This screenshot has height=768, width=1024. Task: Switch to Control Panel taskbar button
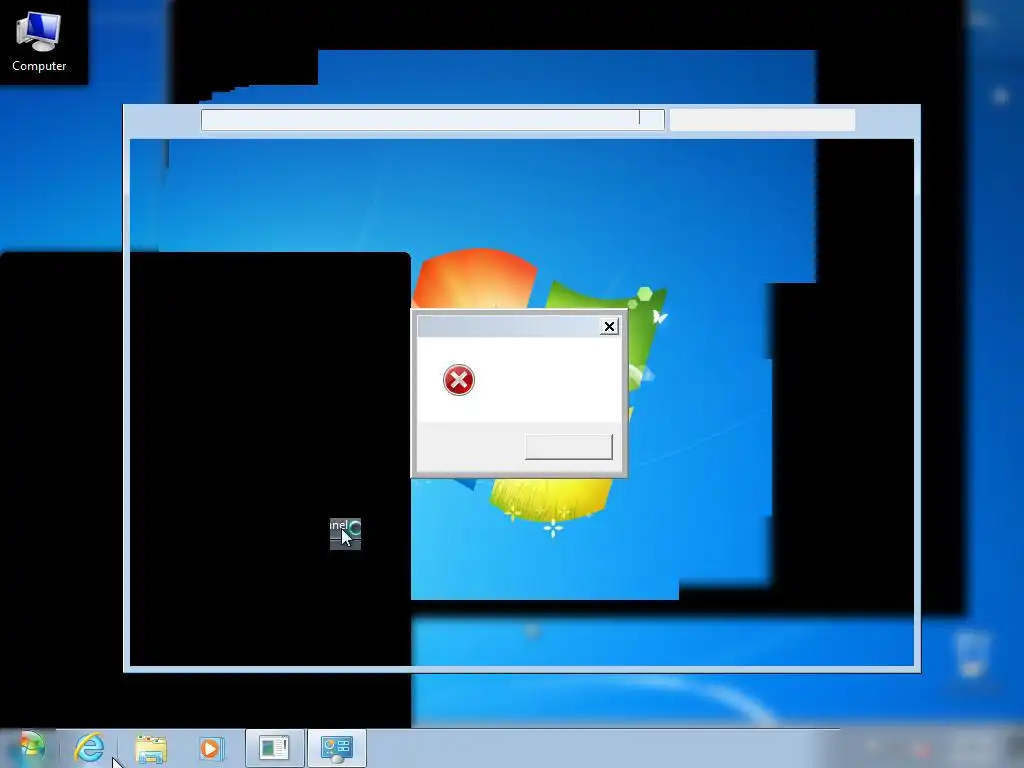click(337, 748)
